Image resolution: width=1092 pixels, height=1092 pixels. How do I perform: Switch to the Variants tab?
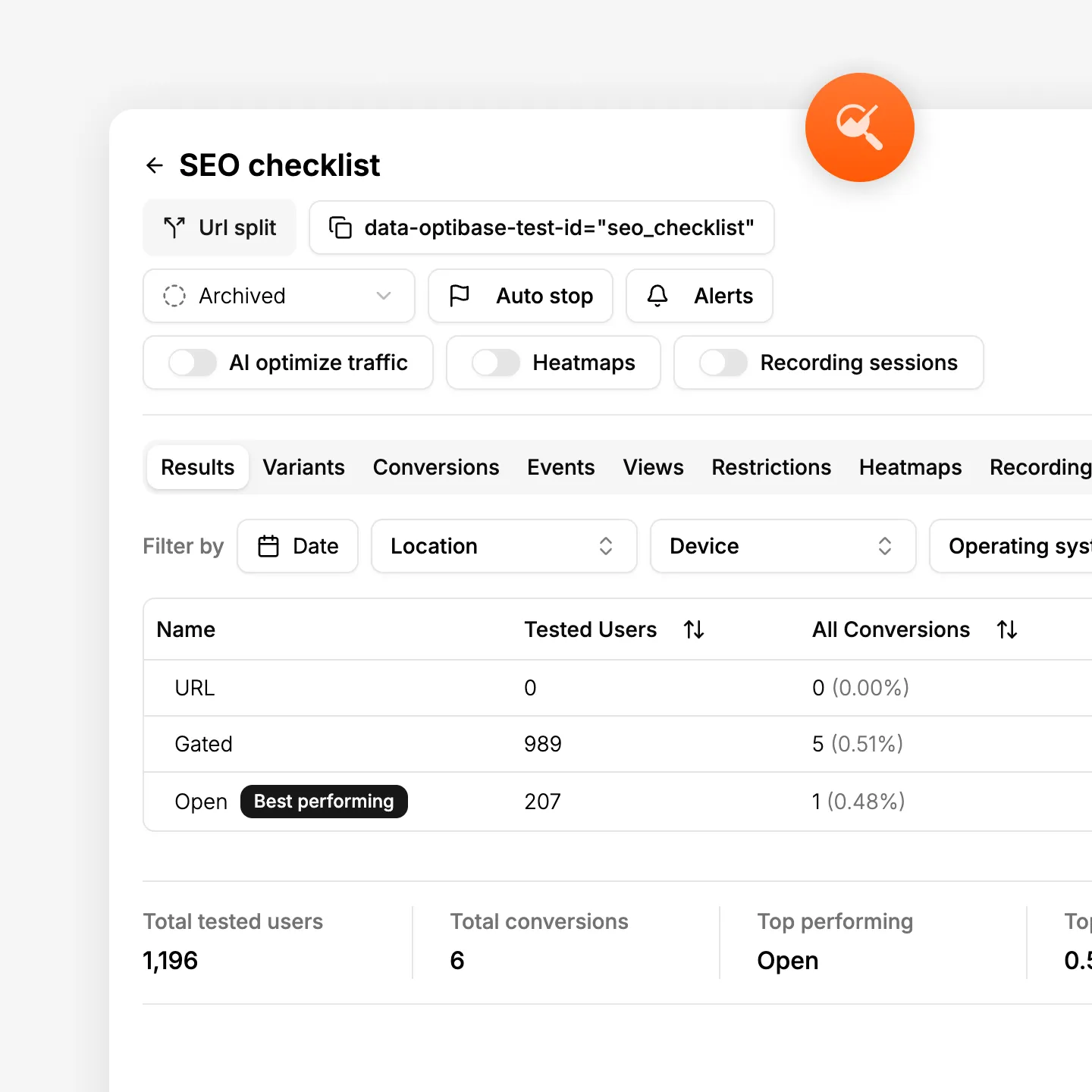tap(304, 467)
